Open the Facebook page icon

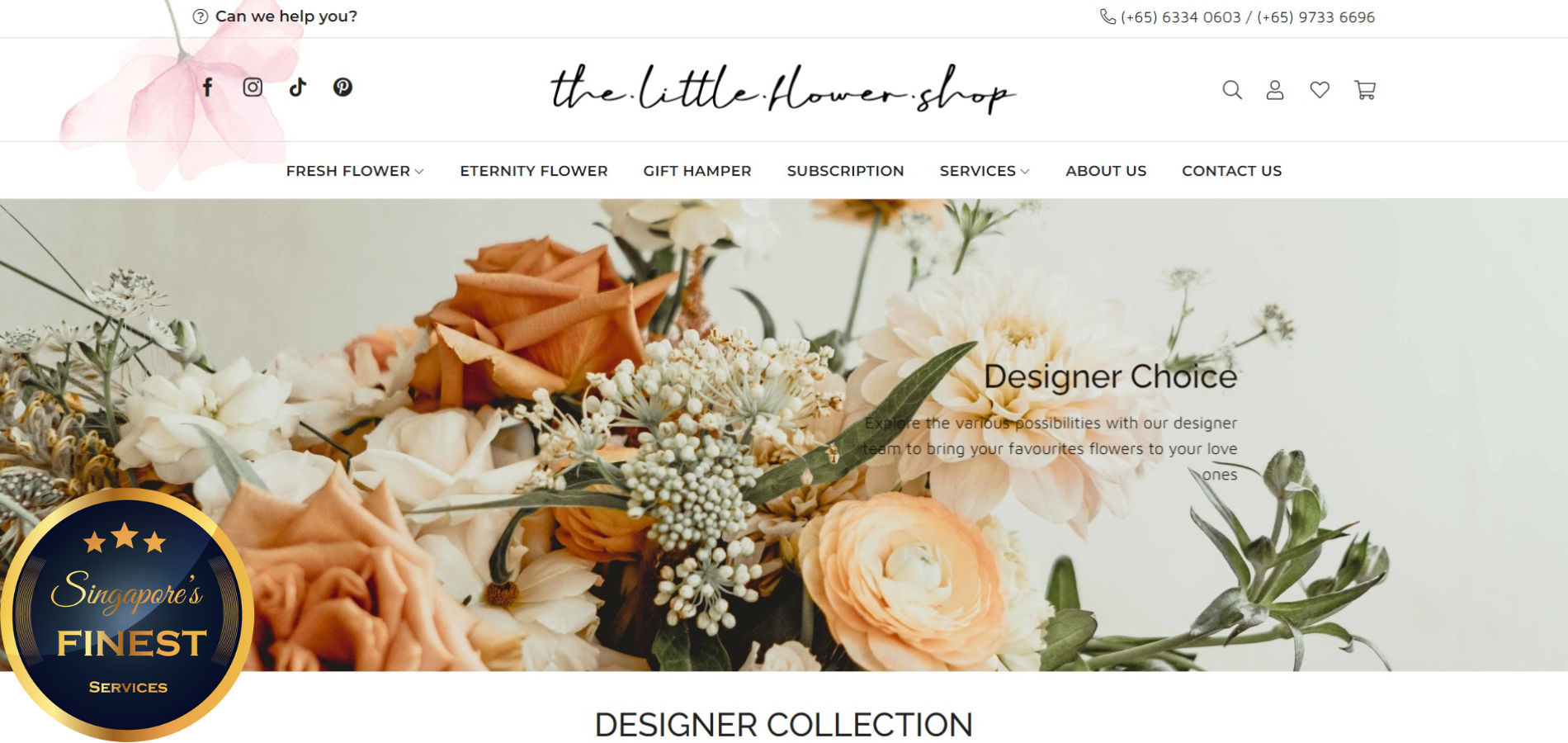(x=208, y=88)
